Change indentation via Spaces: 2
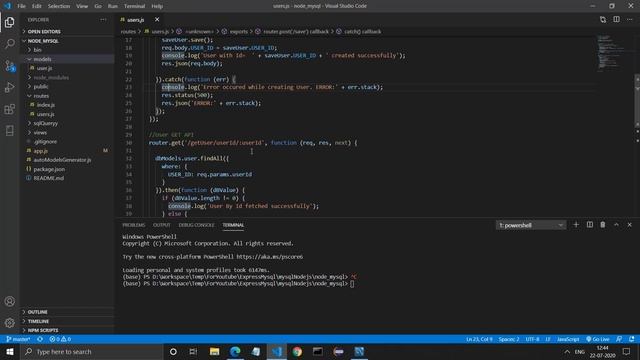This screenshot has height=360, width=640. (509, 339)
